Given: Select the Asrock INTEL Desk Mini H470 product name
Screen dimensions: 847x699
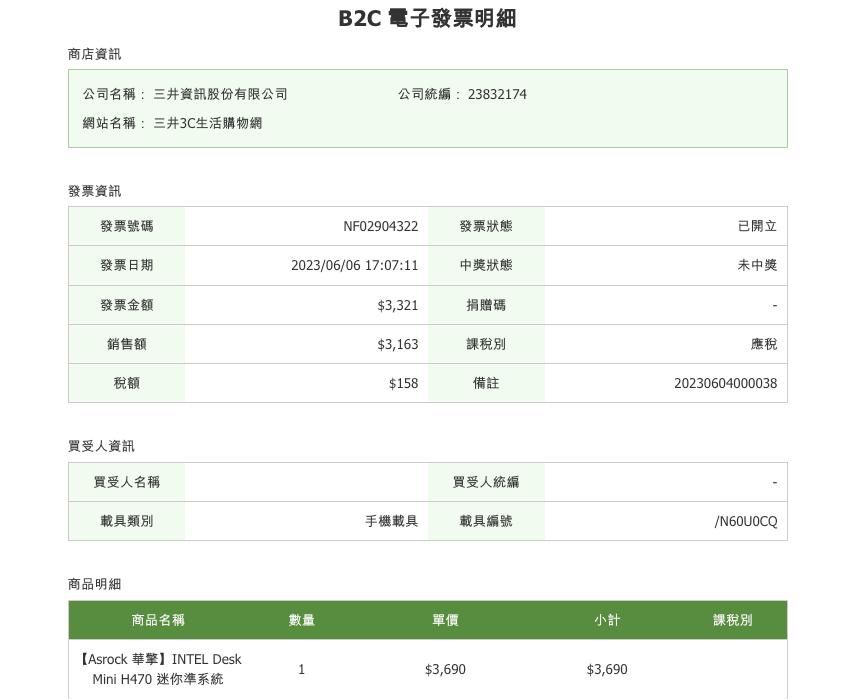Looking at the screenshot, I should (x=160, y=669).
